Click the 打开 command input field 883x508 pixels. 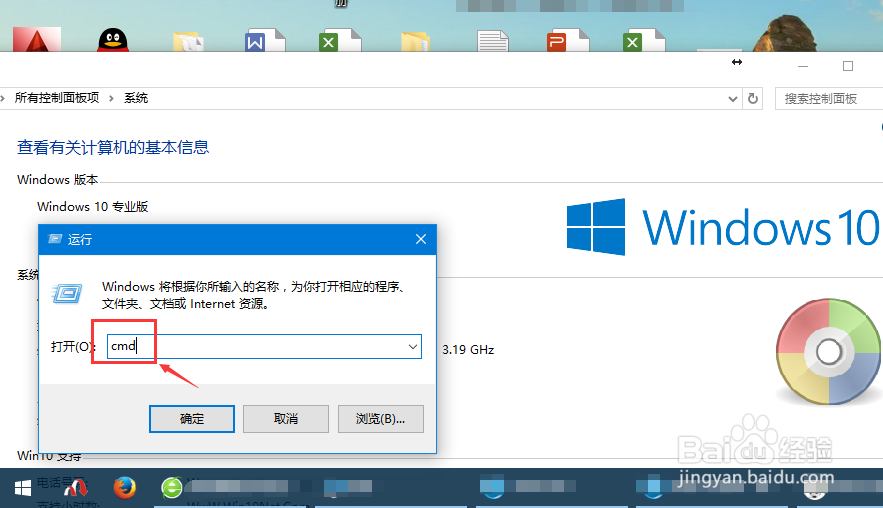[x=264, y=346]
